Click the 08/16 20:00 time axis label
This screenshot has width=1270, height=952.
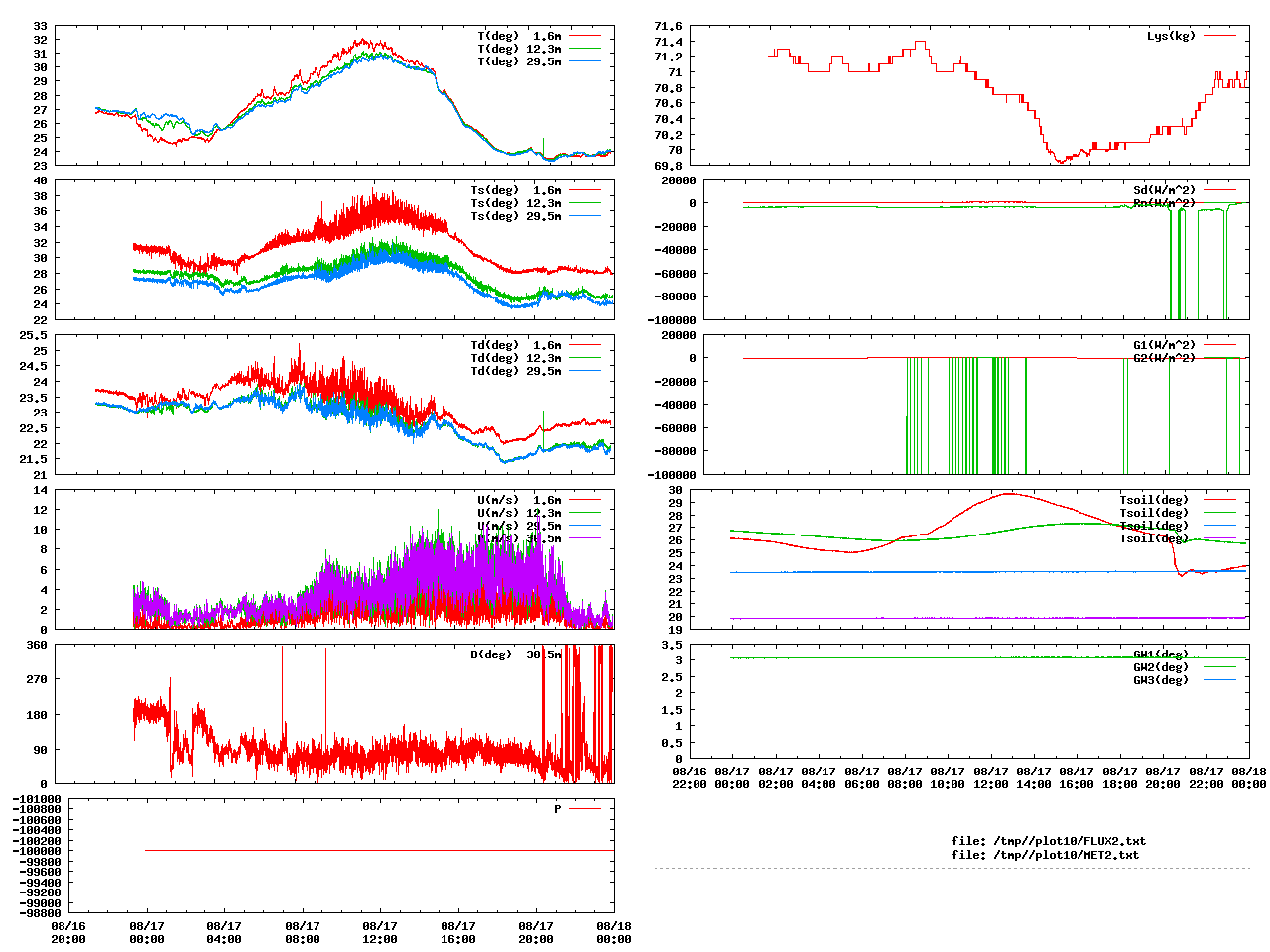(x=68, y=932)
